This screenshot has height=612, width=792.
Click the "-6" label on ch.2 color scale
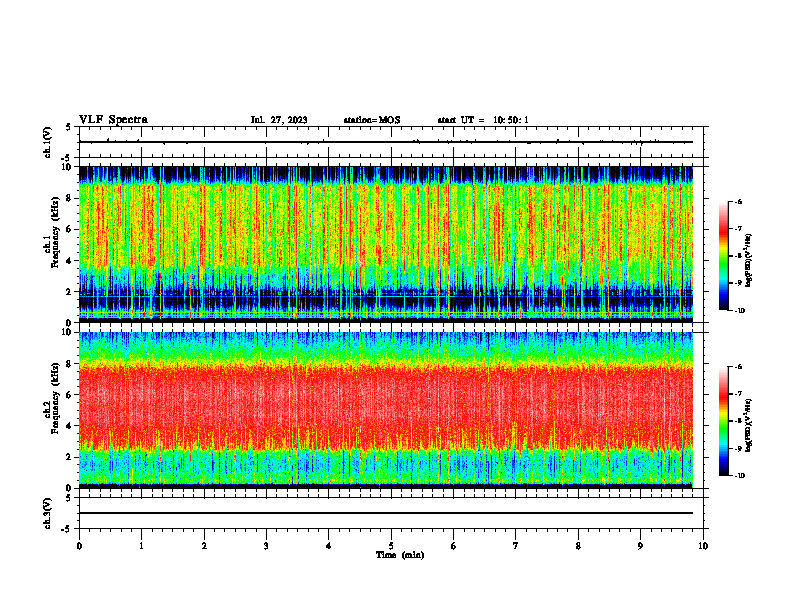tap(738, 367)
